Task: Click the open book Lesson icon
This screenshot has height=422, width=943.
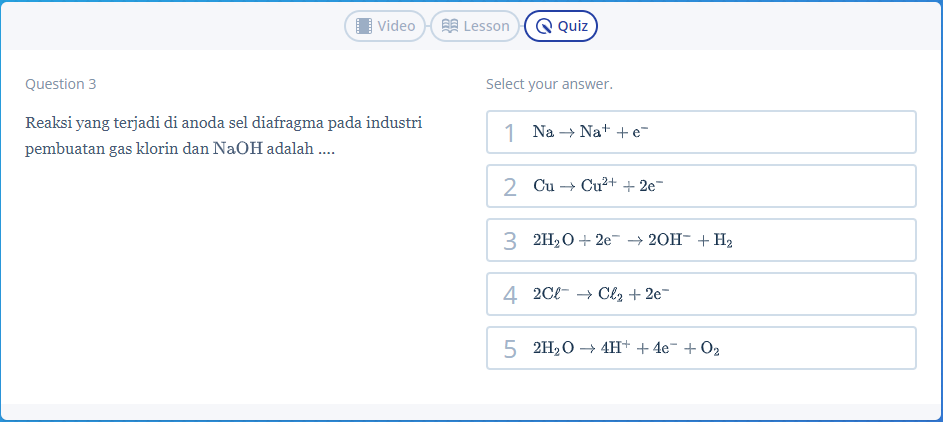Action: [x=450, y=26]
